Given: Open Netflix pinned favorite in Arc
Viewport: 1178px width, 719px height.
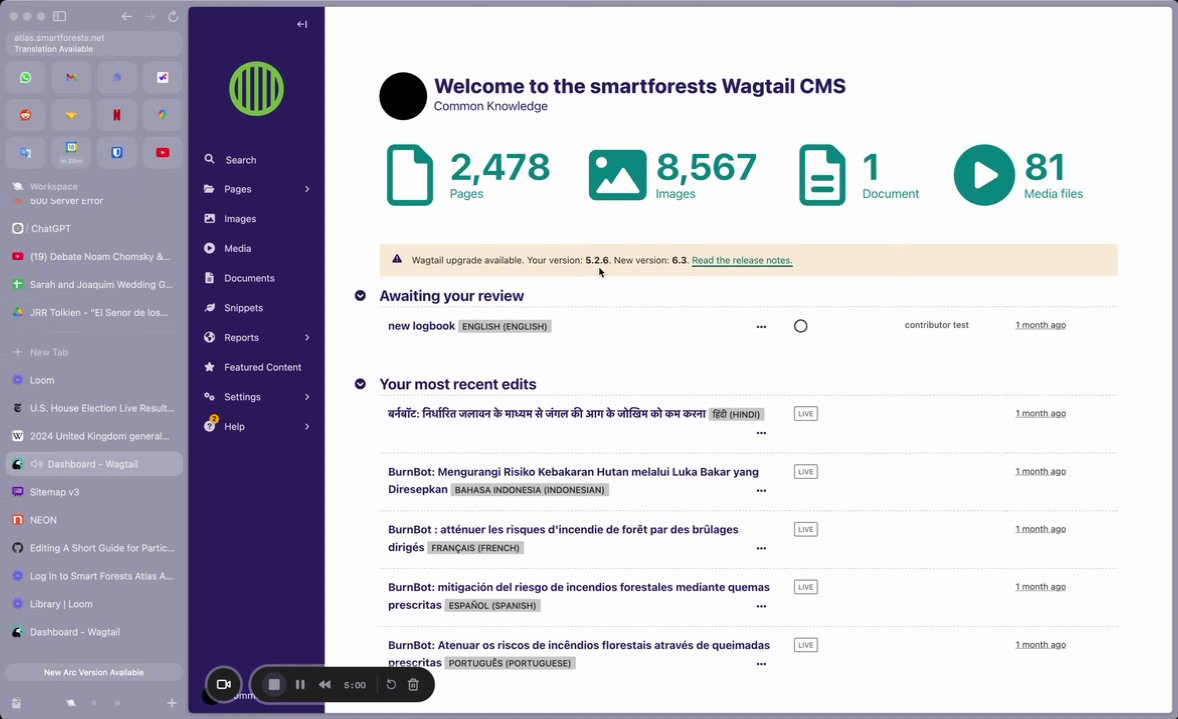Looking at the screenshot, I should point(116,115).
